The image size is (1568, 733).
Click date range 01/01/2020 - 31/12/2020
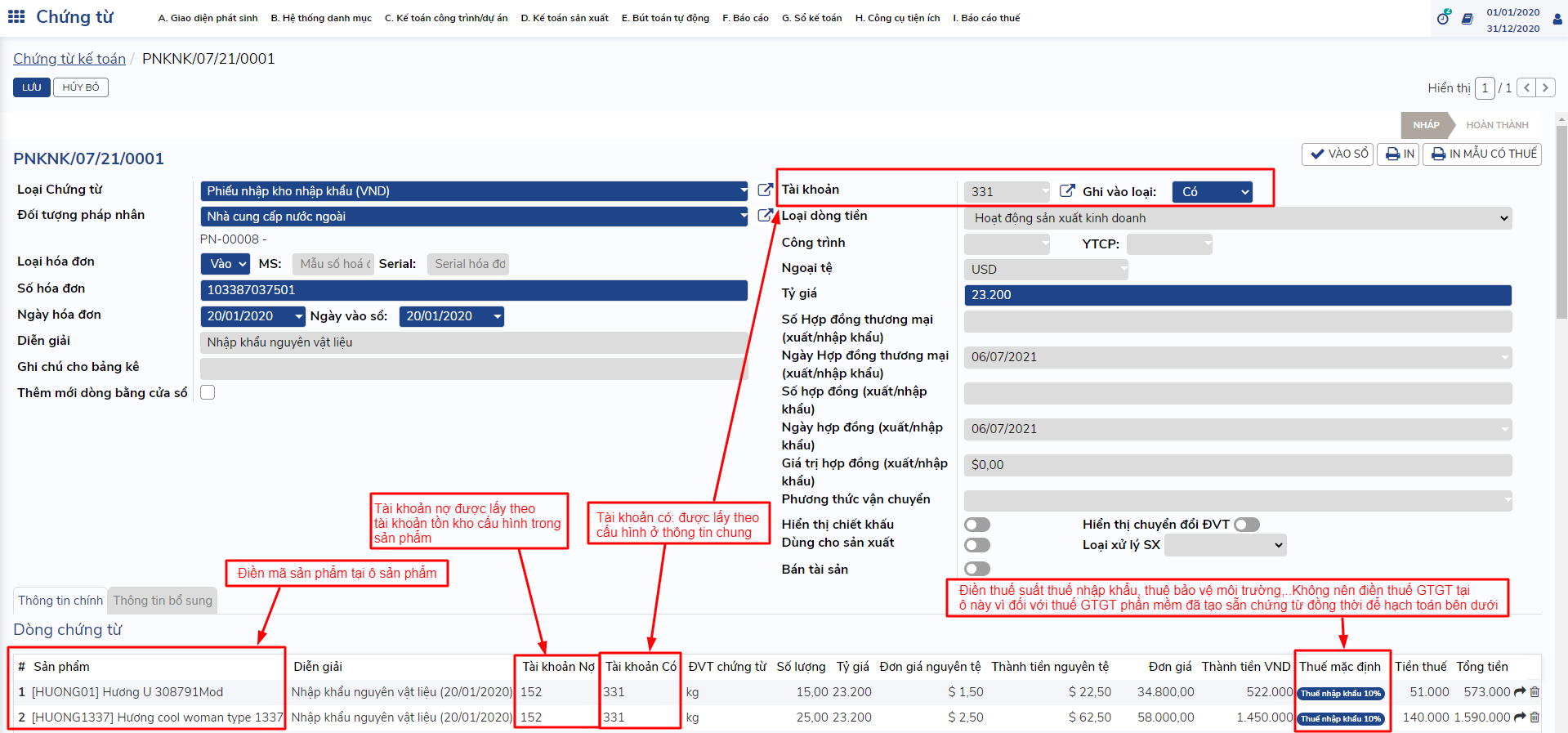1513,20
